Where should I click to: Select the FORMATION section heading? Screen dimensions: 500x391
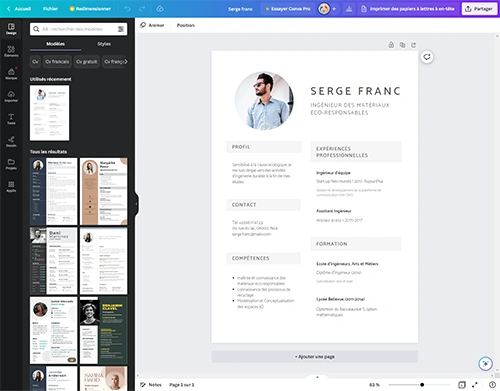click(x=332, y=244)
